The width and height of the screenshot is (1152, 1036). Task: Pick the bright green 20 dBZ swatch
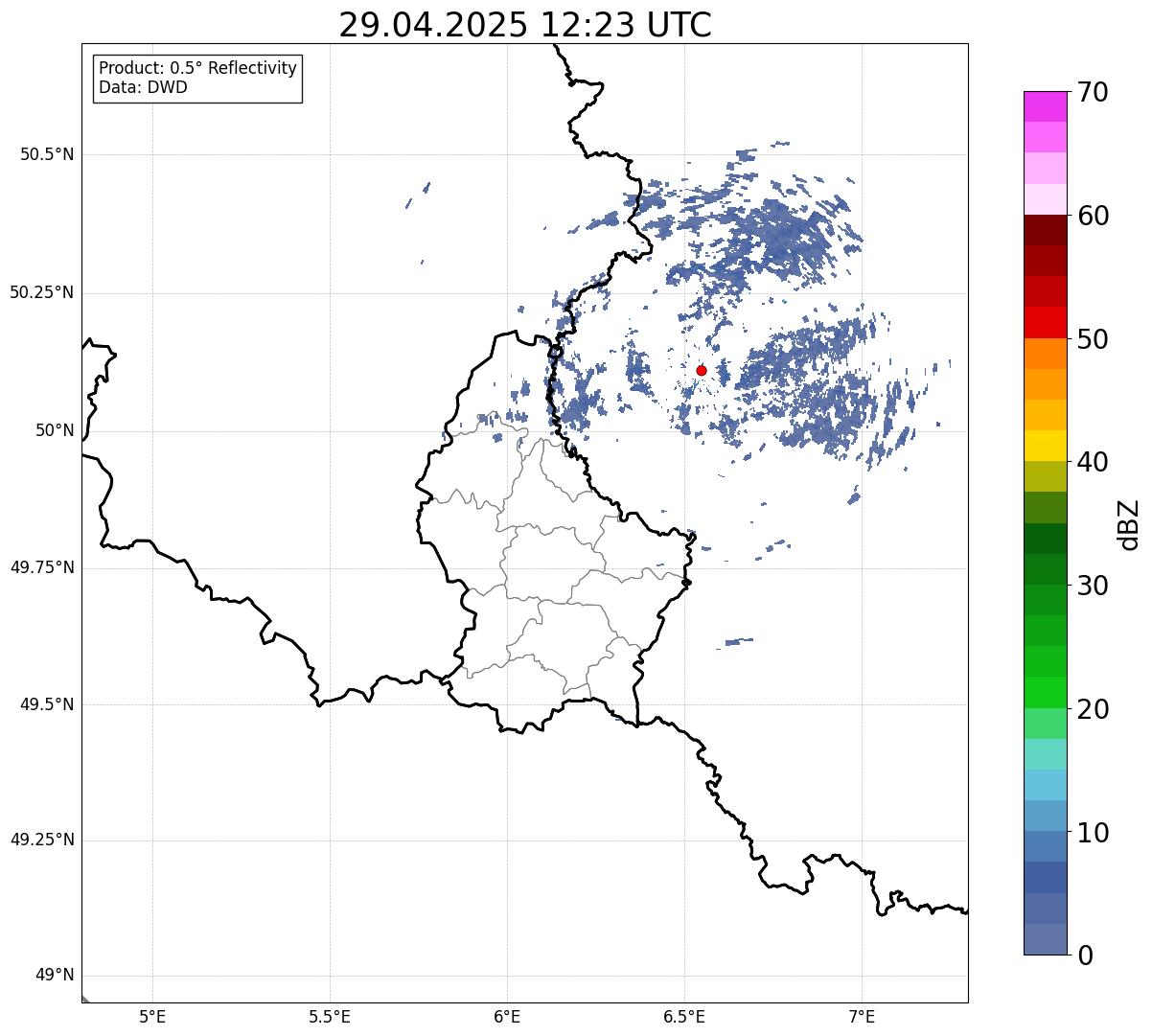coord(1045,693)
